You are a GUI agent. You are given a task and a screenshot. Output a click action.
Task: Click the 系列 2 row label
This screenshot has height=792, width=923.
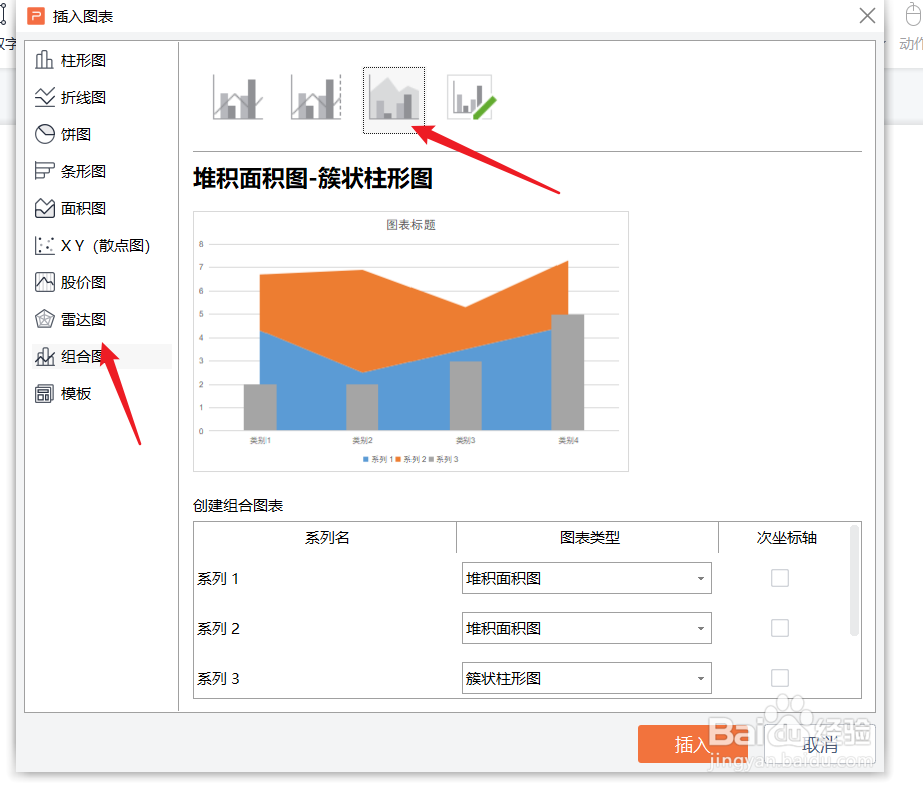click(218, 629)
